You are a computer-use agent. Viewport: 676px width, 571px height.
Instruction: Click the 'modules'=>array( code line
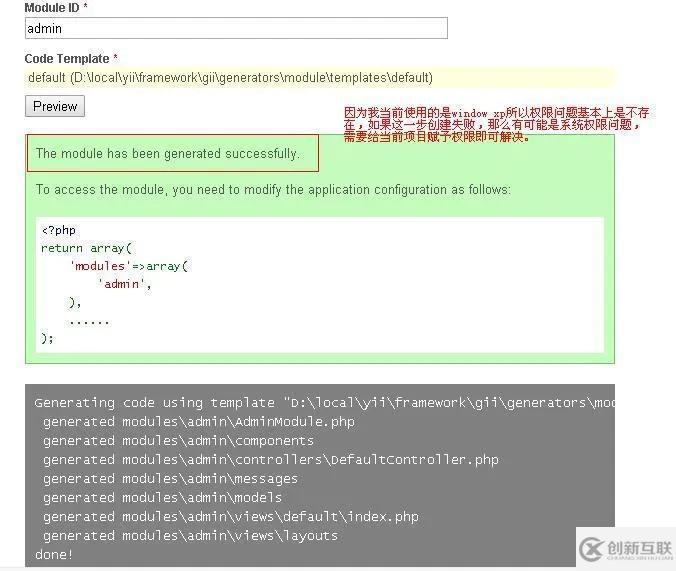(x=129, y=266)
